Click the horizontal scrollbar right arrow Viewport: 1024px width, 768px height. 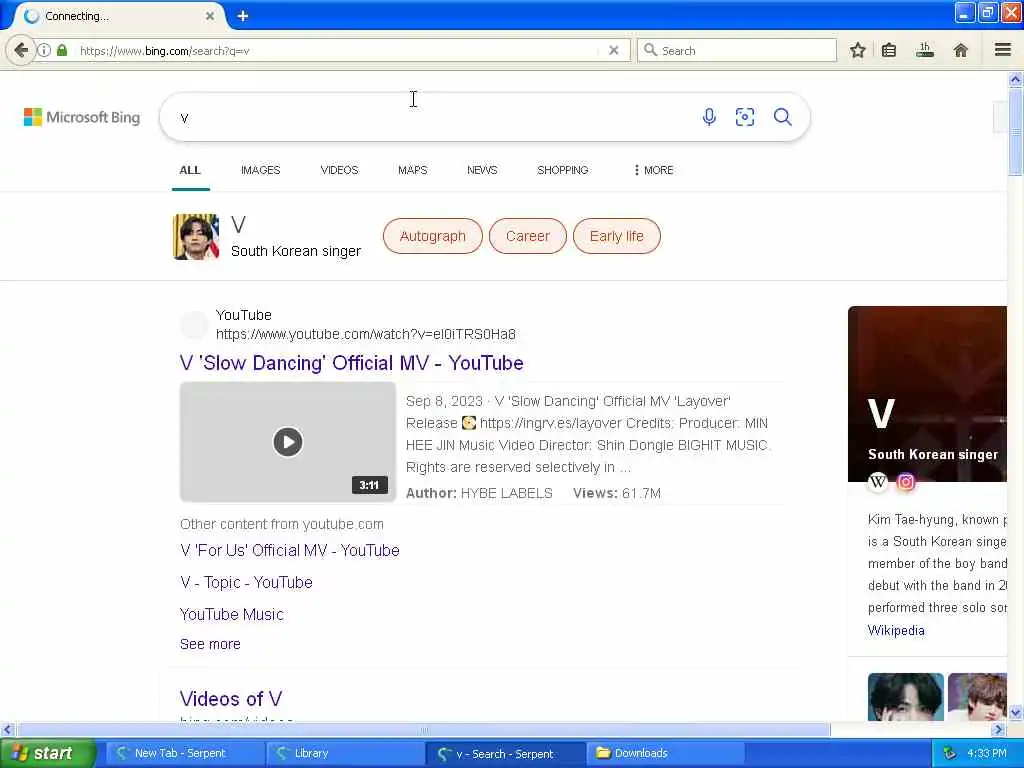coord(998,729)
